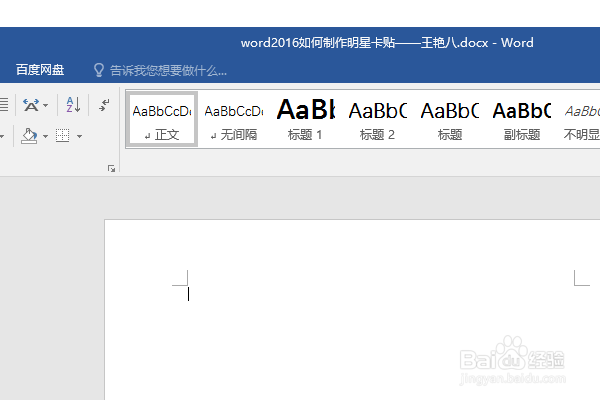The height and width of the screenshot is (400, 600).
Task: Toggle show/hide paragraph marks icon
Action: (x=104, y=104)
